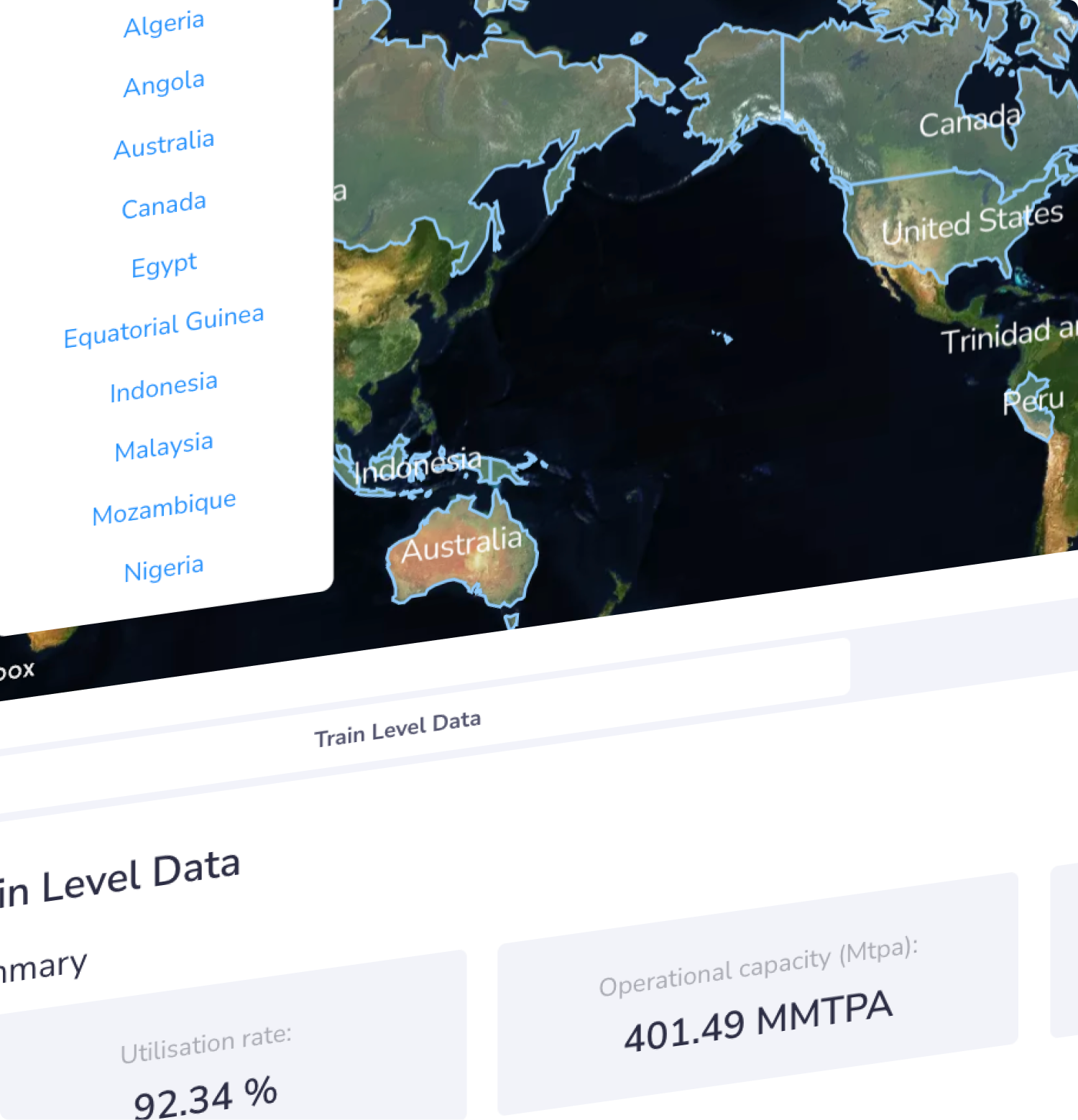Viewport: 1078px width, 1120px height.
Task: Select Egypt in the country list
Action: 164,266
